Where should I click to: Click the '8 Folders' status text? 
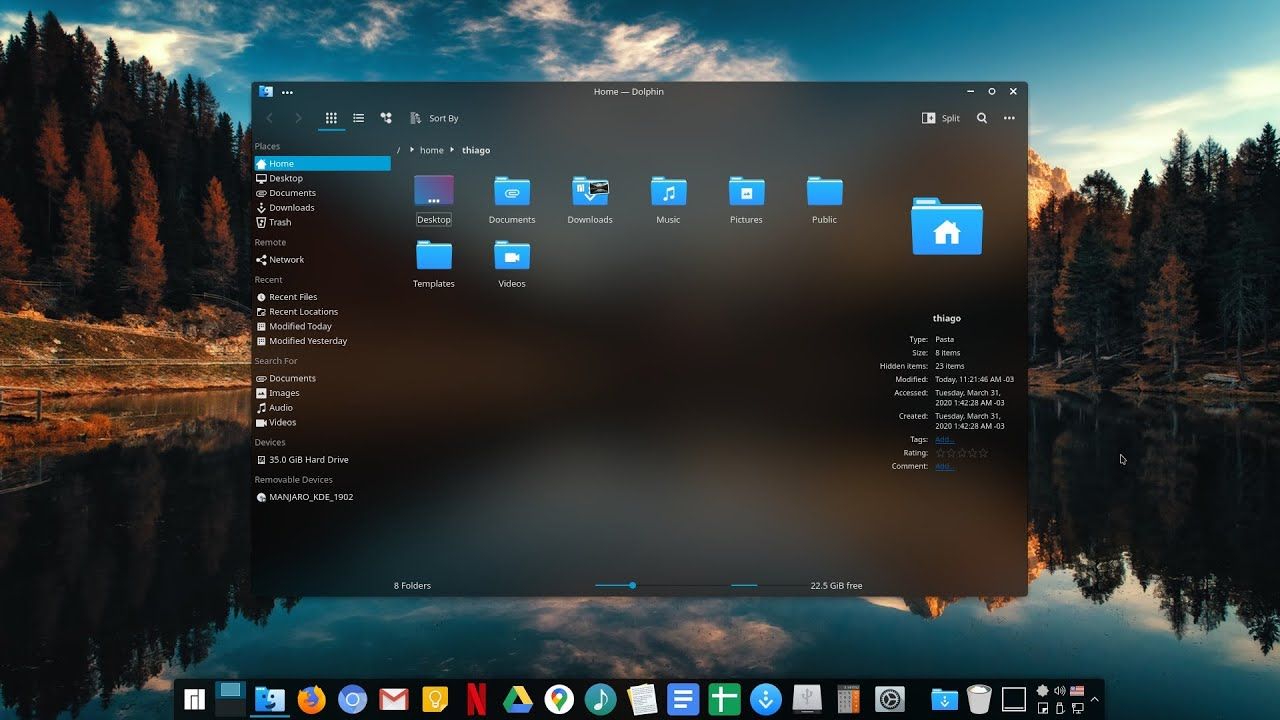(x=412, y=586)
